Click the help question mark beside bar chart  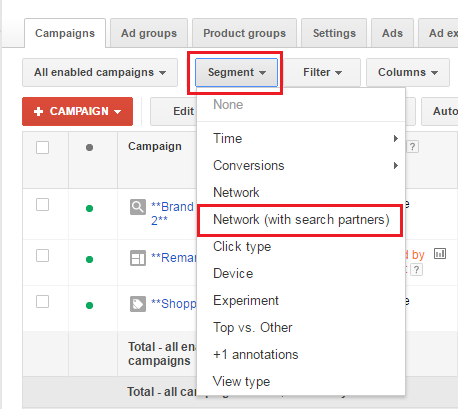tap(416, 269)
